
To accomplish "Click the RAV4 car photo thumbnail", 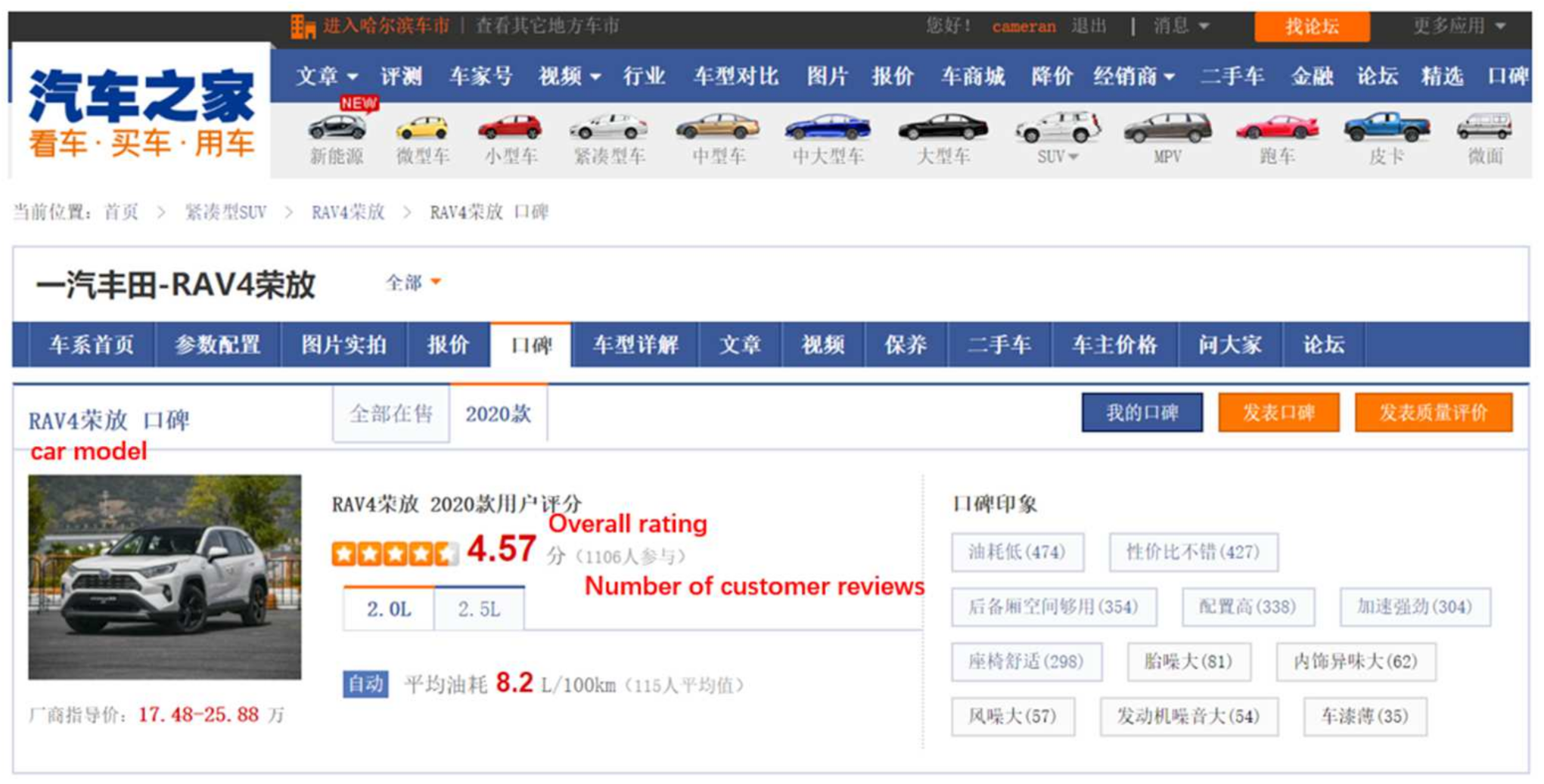I will (x=165, y=577).
